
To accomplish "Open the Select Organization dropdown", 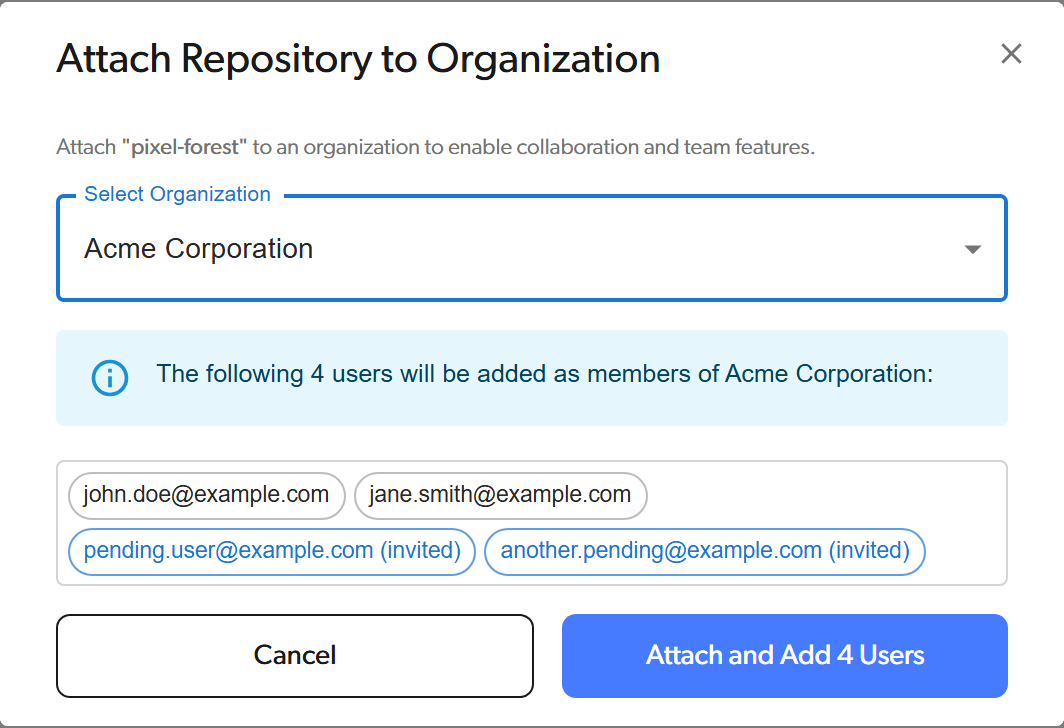I will coord(531,248).
